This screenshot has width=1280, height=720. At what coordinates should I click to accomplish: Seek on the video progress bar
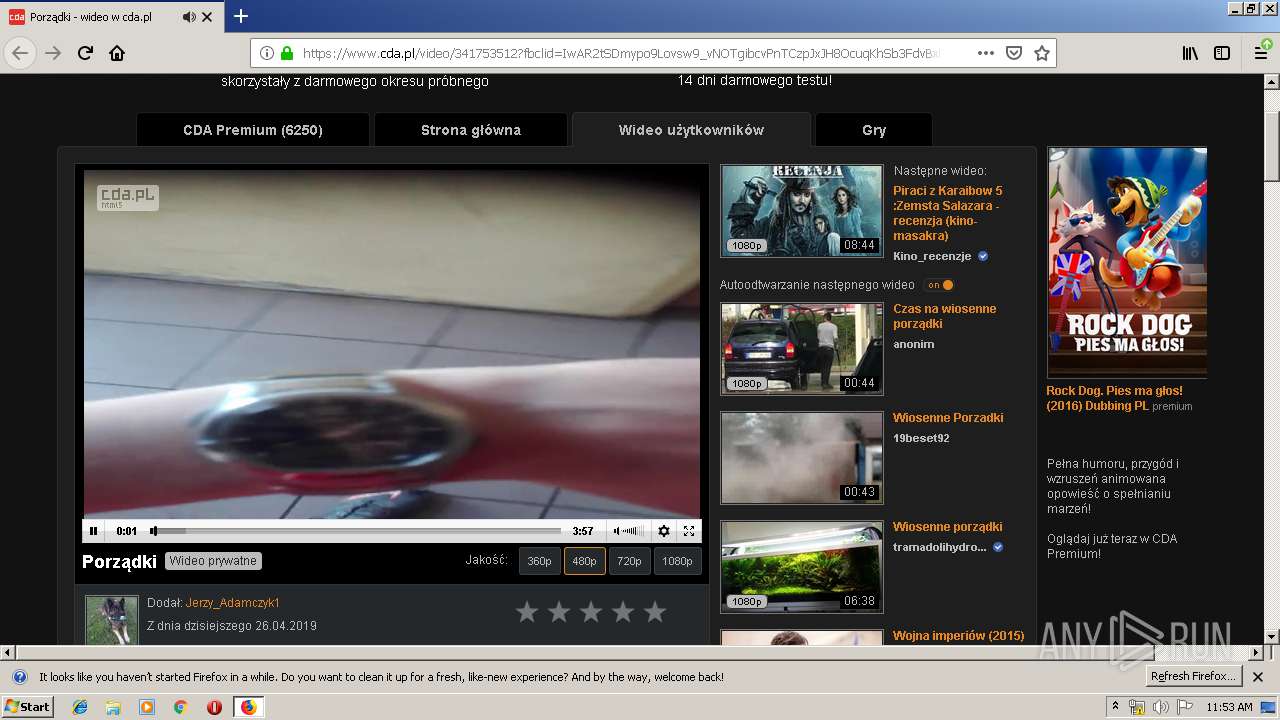355,531
